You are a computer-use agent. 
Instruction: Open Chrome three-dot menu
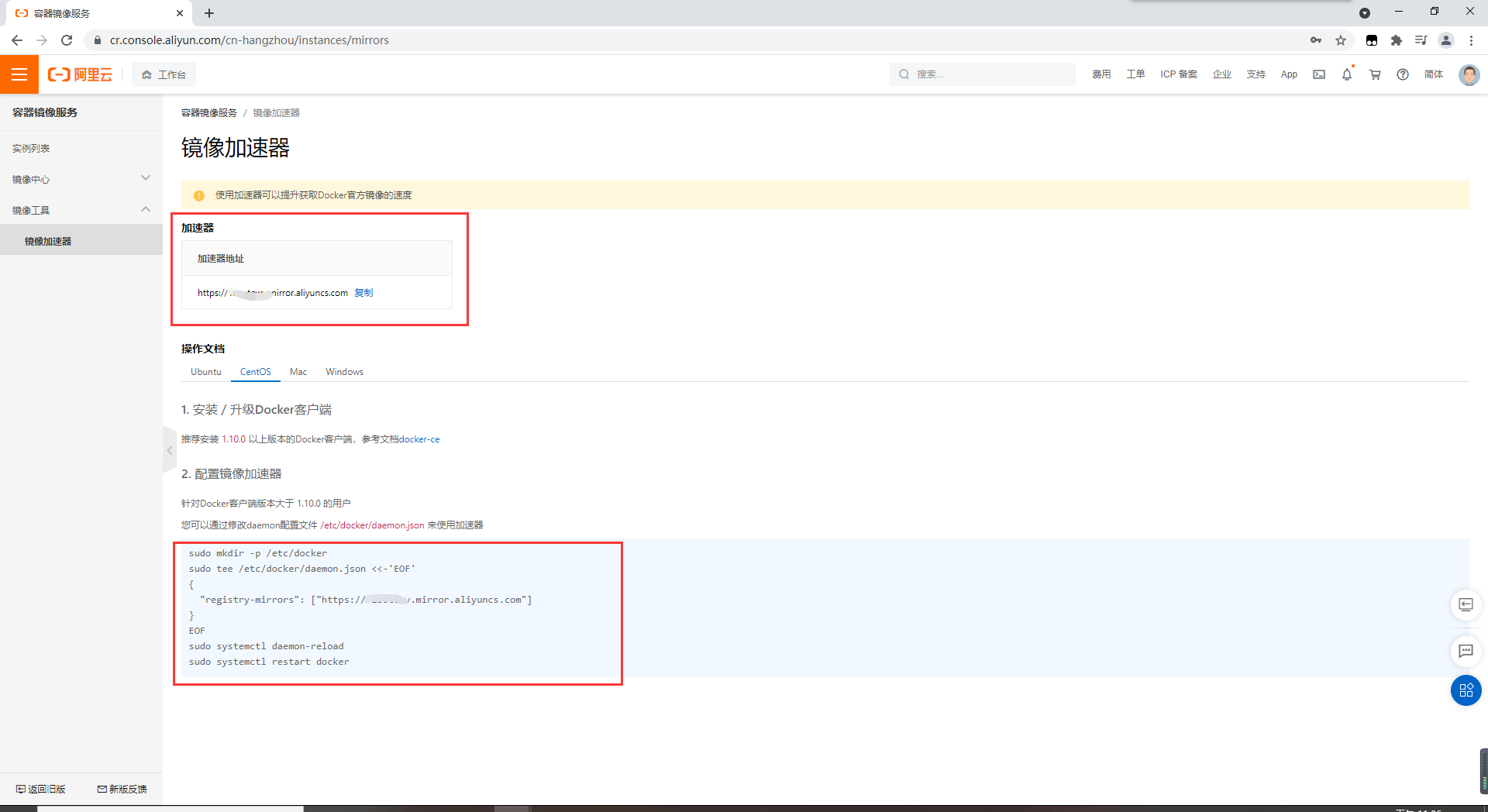coord(1471,40)
